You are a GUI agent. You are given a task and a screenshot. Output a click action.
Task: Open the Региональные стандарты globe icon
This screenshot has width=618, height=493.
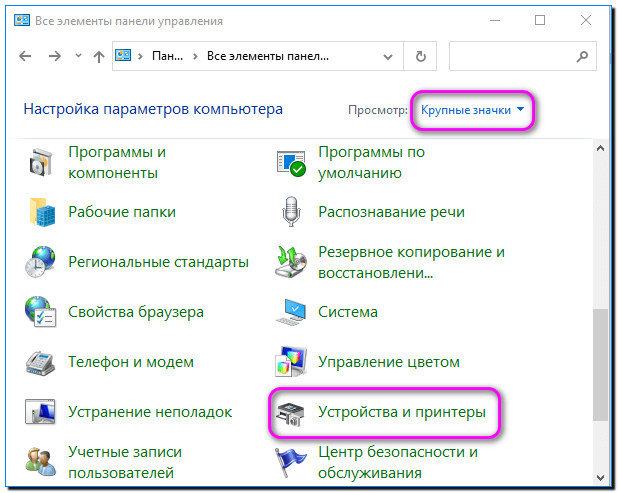point(40,262)
